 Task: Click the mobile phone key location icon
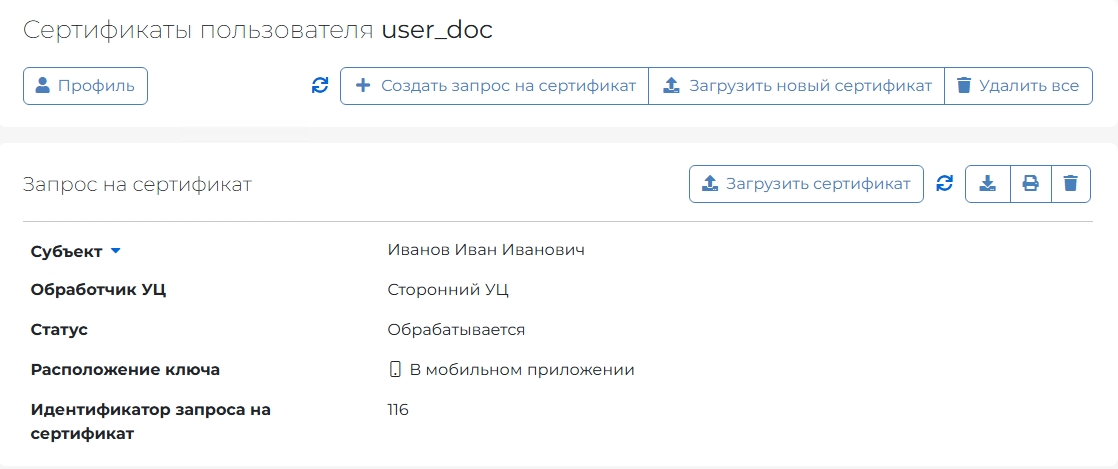click(x=394, y=370)
